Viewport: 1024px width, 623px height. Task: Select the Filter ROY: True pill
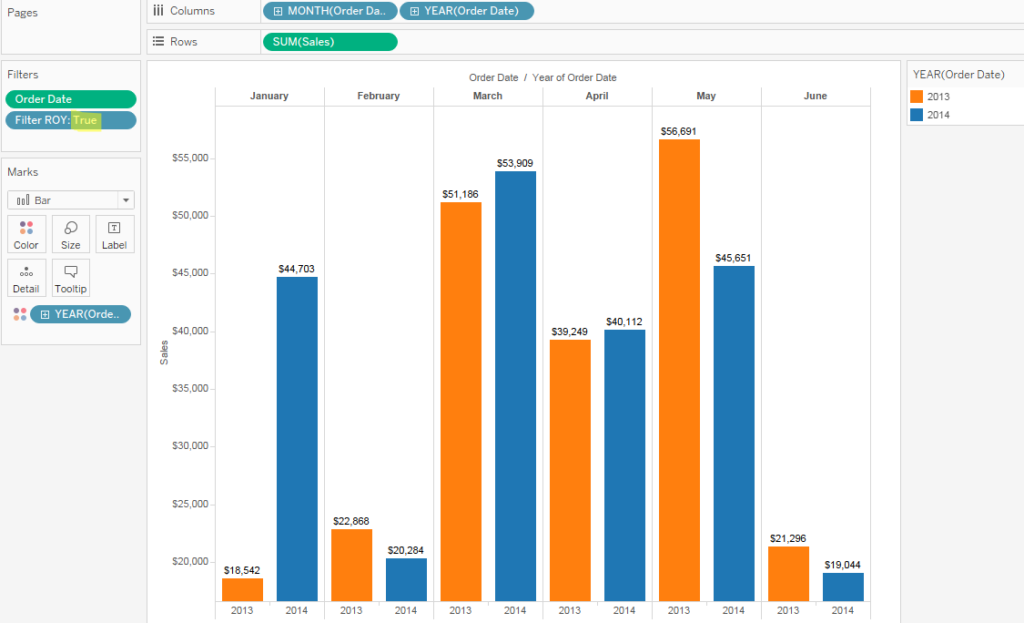click(71, 120)
